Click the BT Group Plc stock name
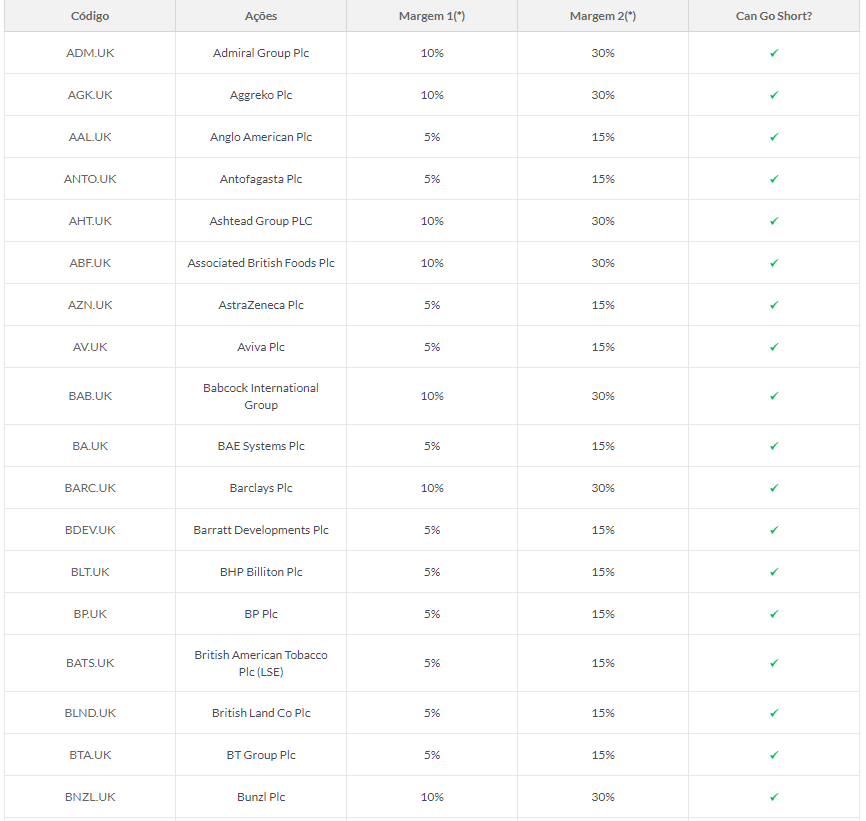 [x=261, y=755]
